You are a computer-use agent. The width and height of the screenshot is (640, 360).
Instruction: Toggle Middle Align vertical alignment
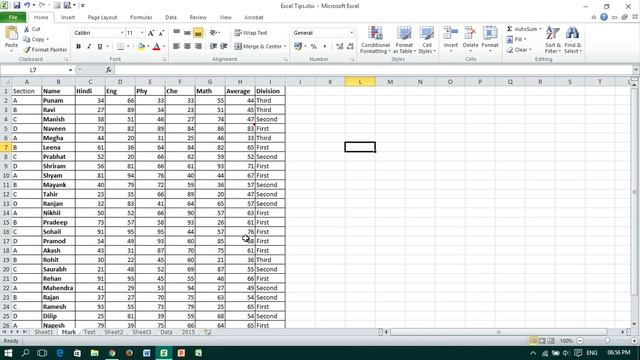pos(187,33)
